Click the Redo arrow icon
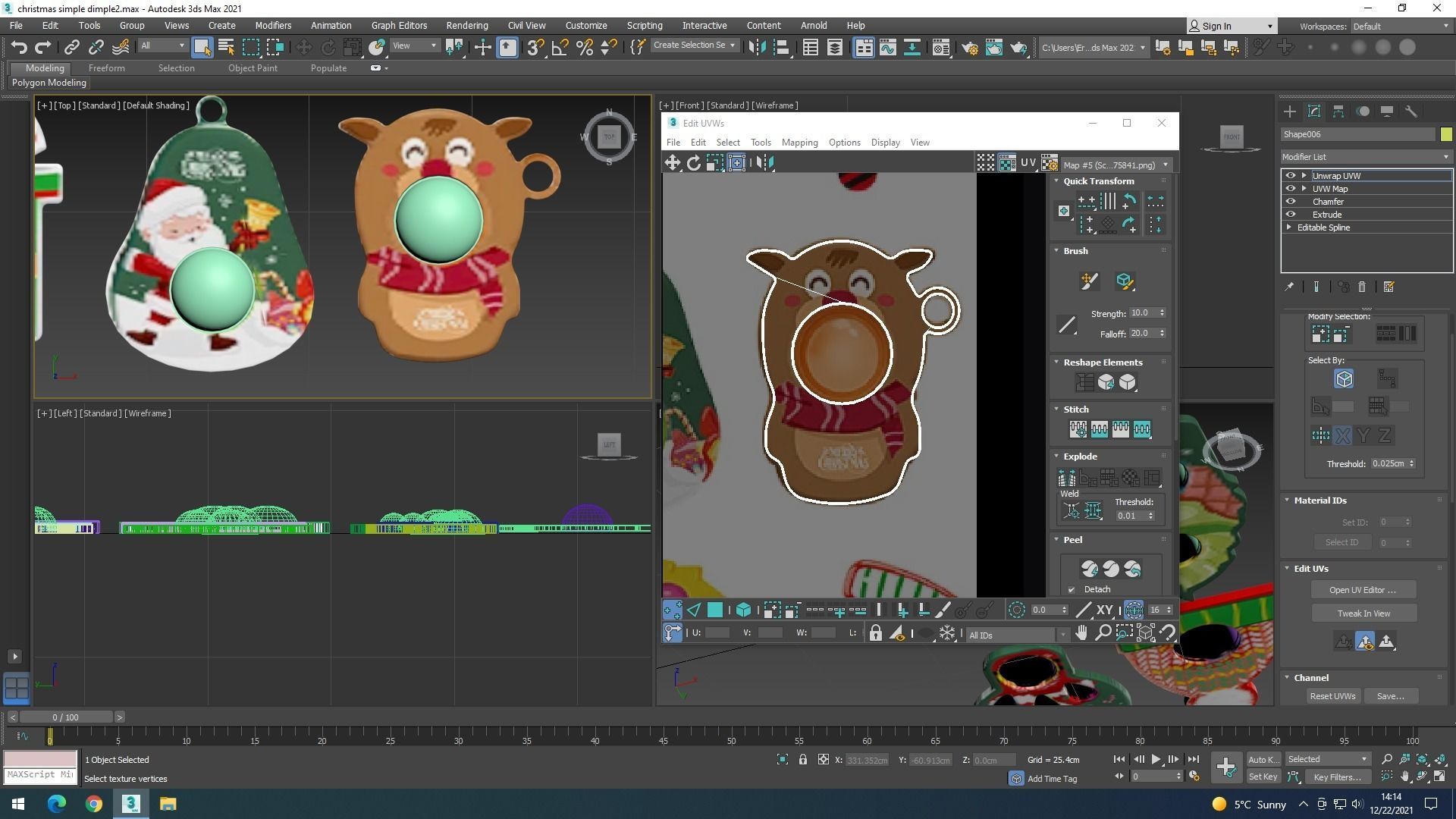 click(42, 47)
